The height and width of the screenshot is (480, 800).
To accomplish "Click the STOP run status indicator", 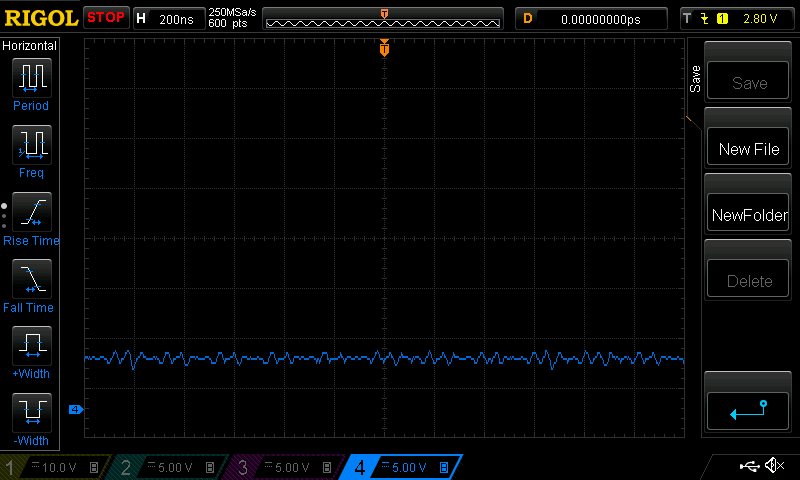I will point(105,18).
